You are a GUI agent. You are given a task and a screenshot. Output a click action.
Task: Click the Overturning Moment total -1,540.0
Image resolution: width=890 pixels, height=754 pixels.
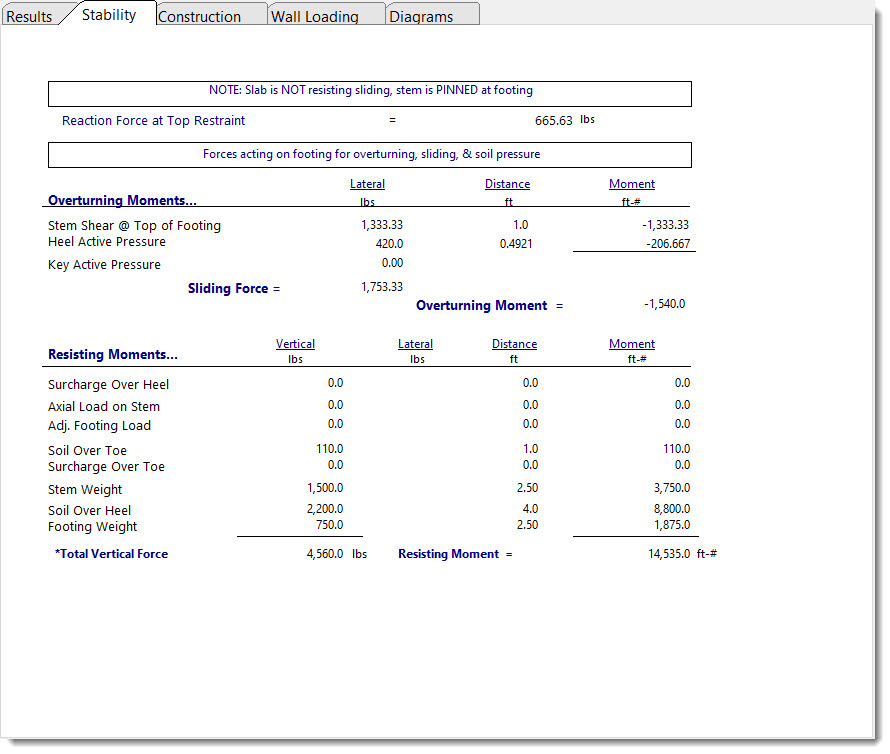pos(664,304)
